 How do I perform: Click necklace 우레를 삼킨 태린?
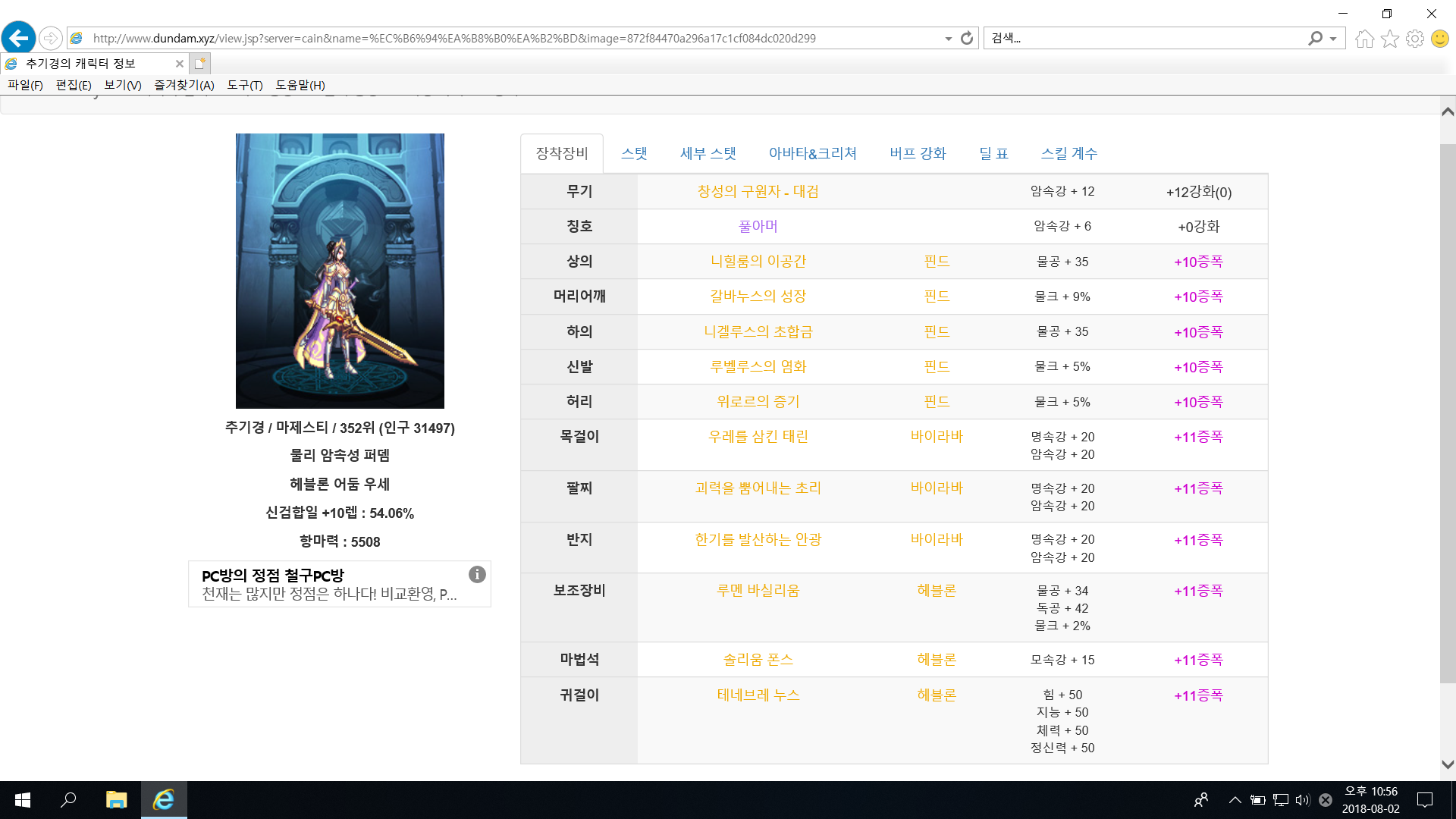(x=758, y=436)
